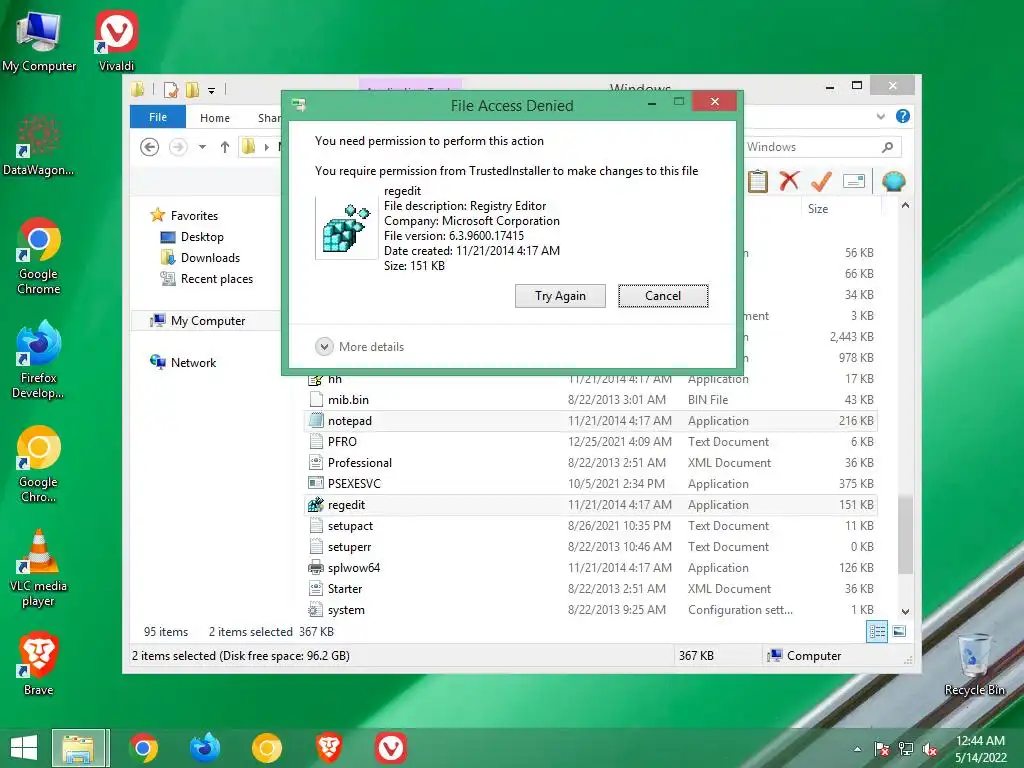Select the Recycle Bin desktop icon
Viewport: 1024px width, 768px height.
974,664
